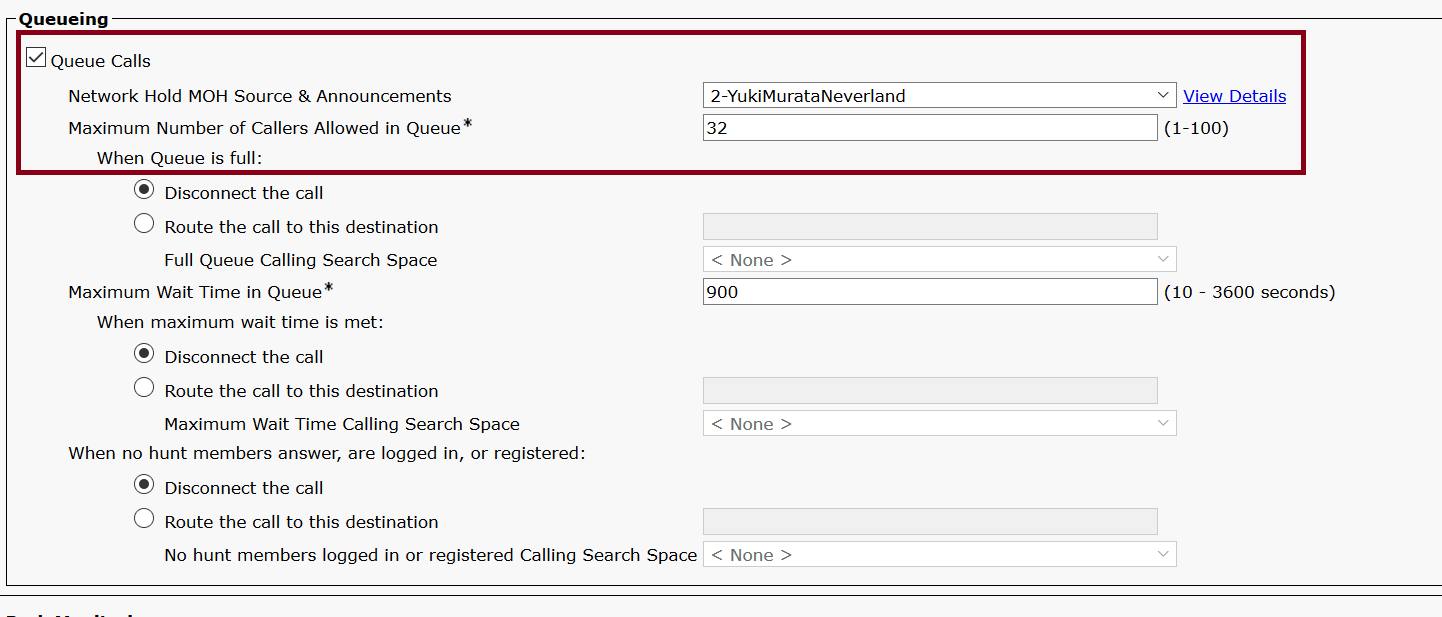Click the Maximum Number of Callers field
The height and width of the screenshot is (617, 1442).
click(928, 127)
